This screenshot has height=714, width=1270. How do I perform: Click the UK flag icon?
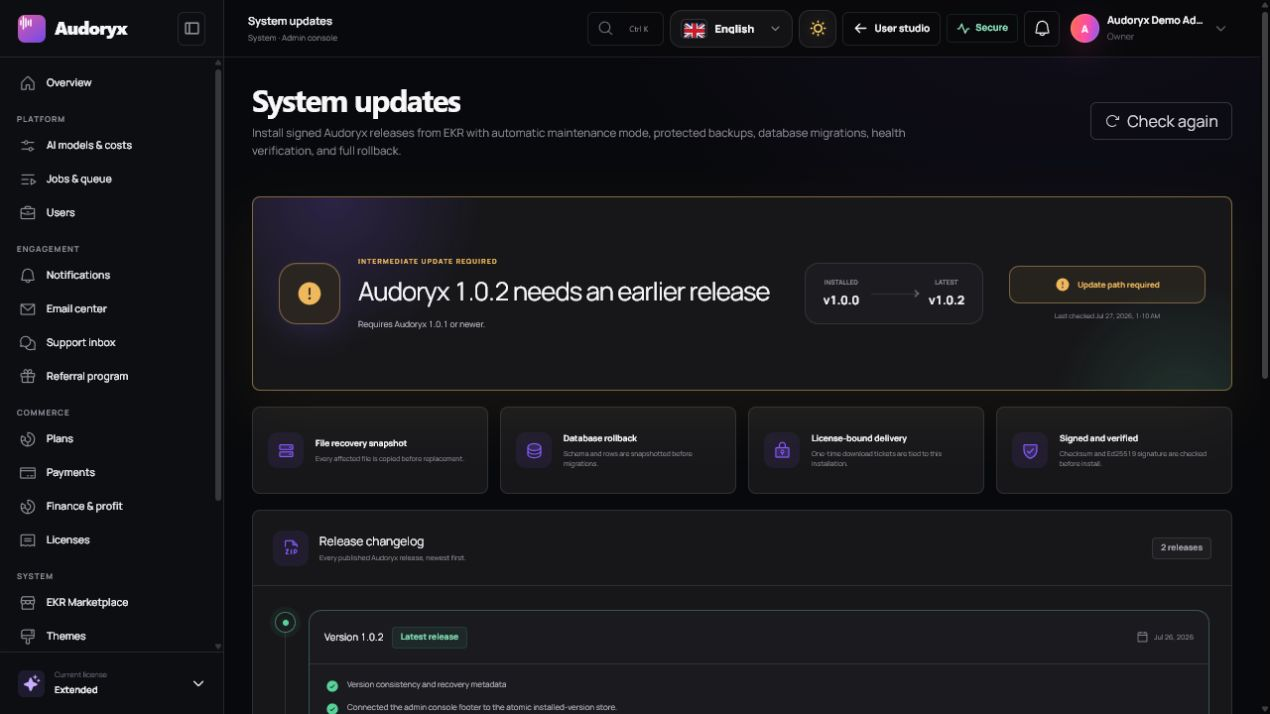(694, 29)
